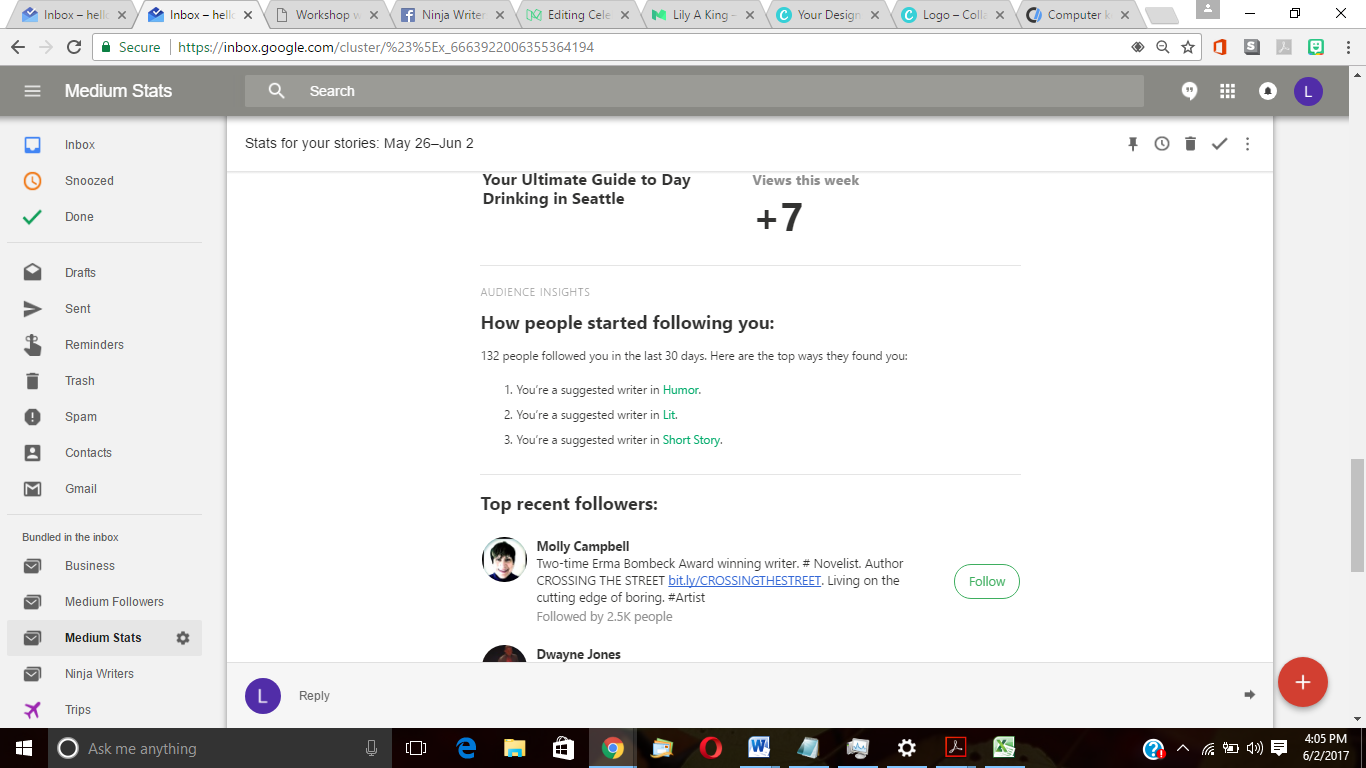Bookmark this page with the star

coord(1188,47)
